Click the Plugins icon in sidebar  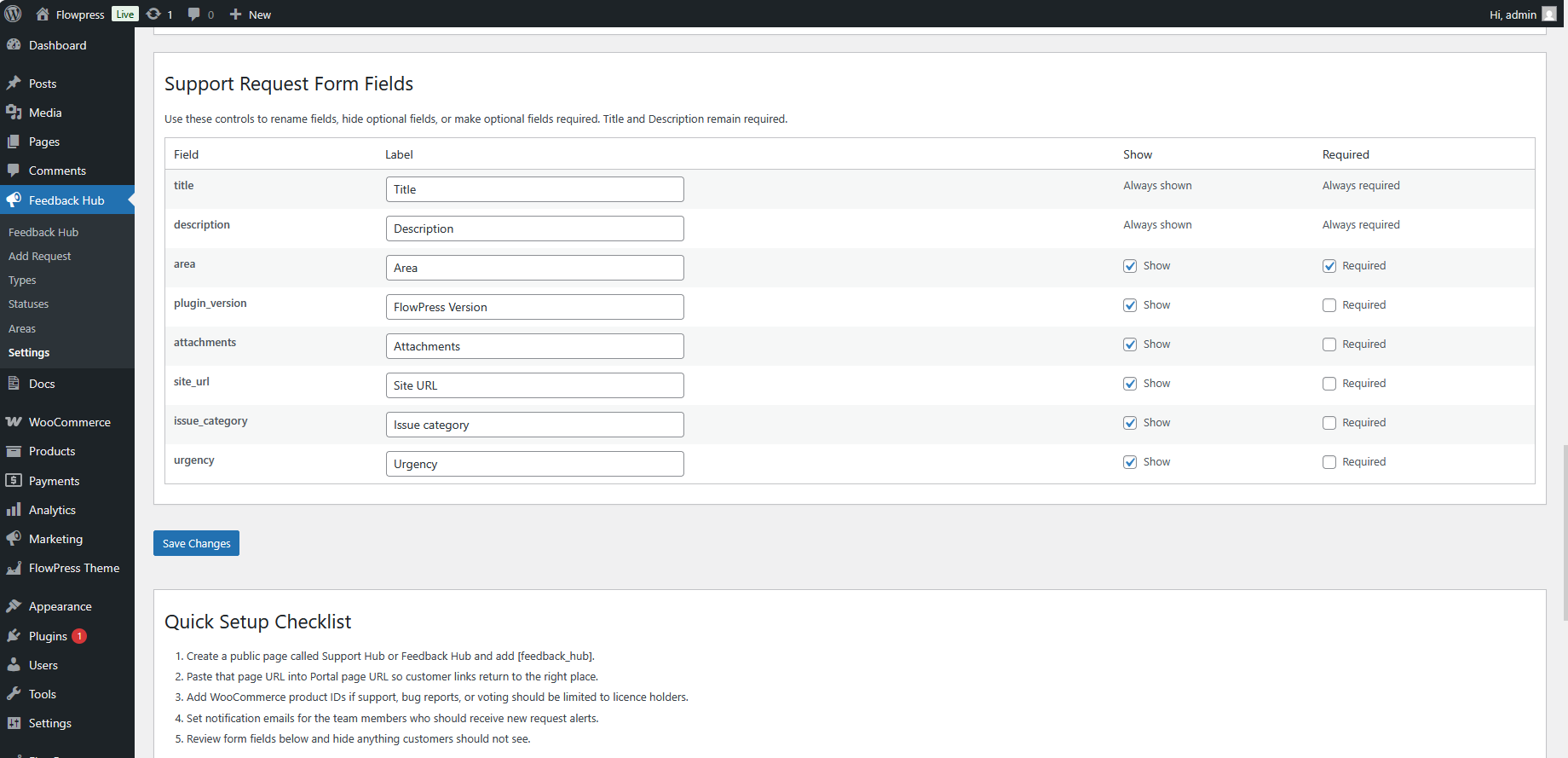pyautogui.click(x=14, y=636)
